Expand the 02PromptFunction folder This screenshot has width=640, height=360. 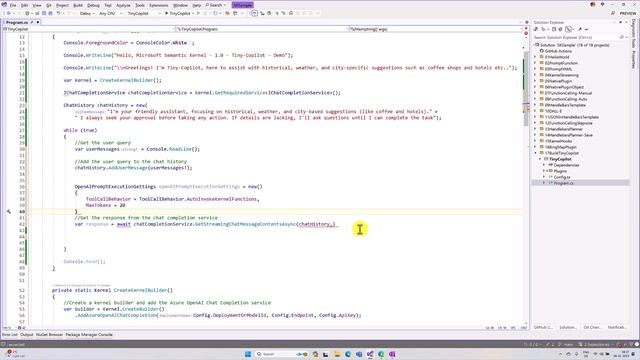click(x=535, y=63)
